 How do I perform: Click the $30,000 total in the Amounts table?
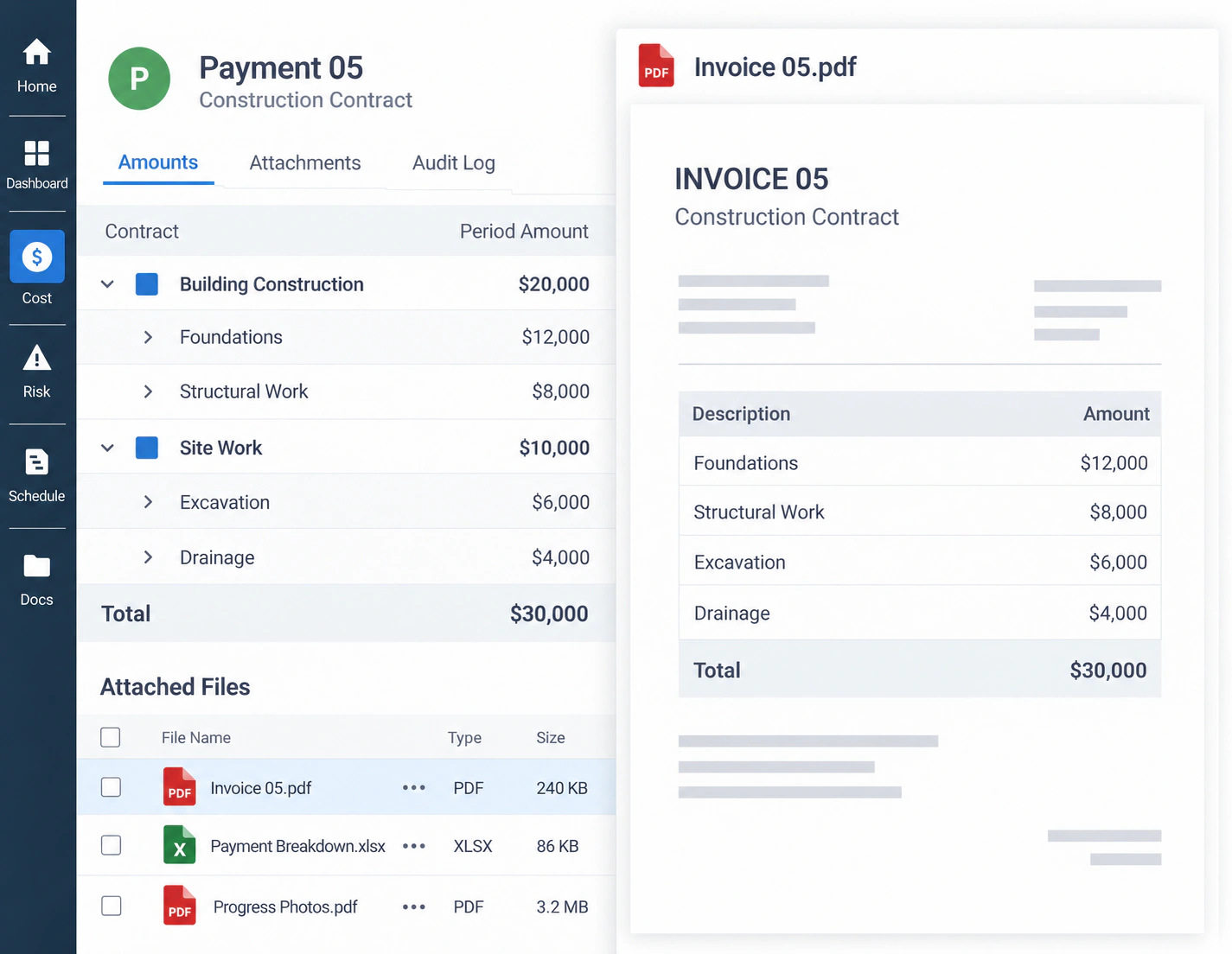click(x=549, y=614)
